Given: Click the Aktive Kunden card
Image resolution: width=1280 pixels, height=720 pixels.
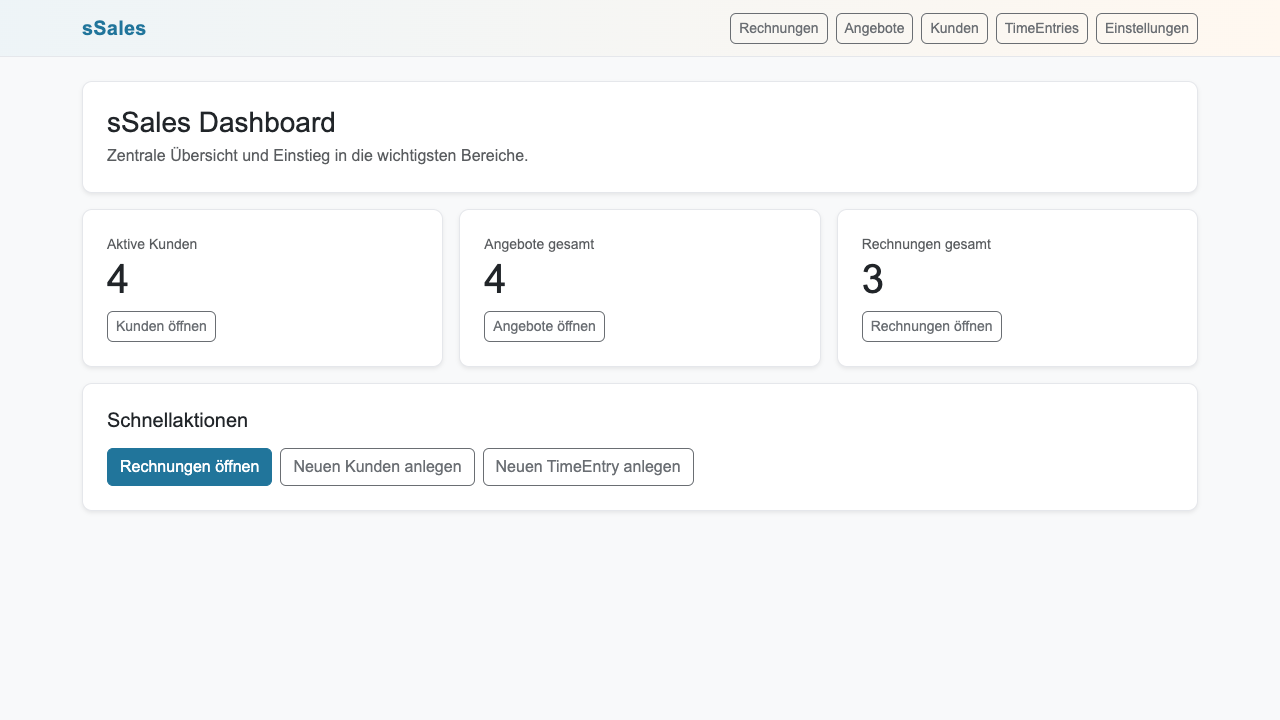Looking at the screenshot, I should (x=263, y=287).
